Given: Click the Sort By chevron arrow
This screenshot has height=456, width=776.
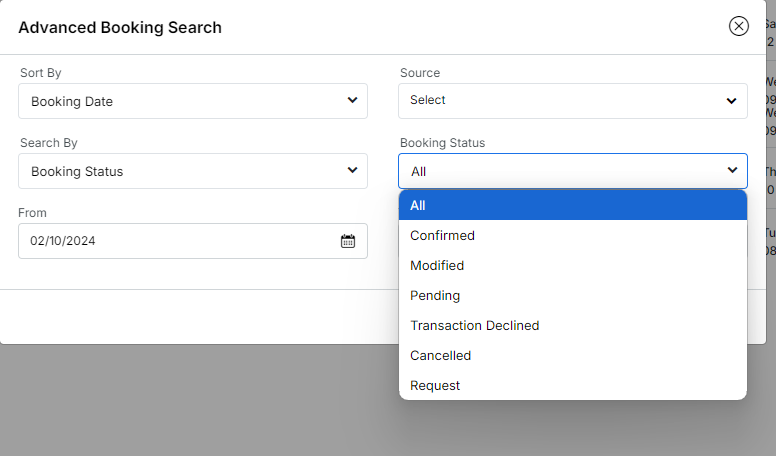Looking at the screenshot, I should click(x=352, y=100).
